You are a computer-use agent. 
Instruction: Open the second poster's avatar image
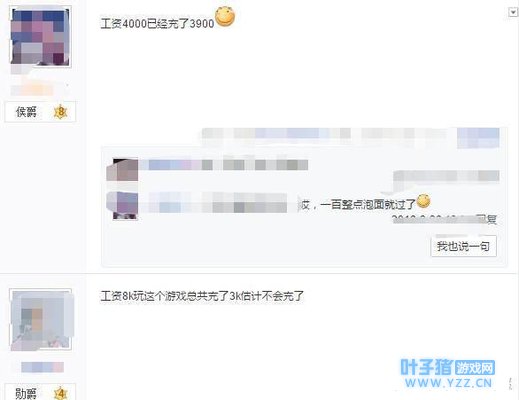click(x=41, y=319)
